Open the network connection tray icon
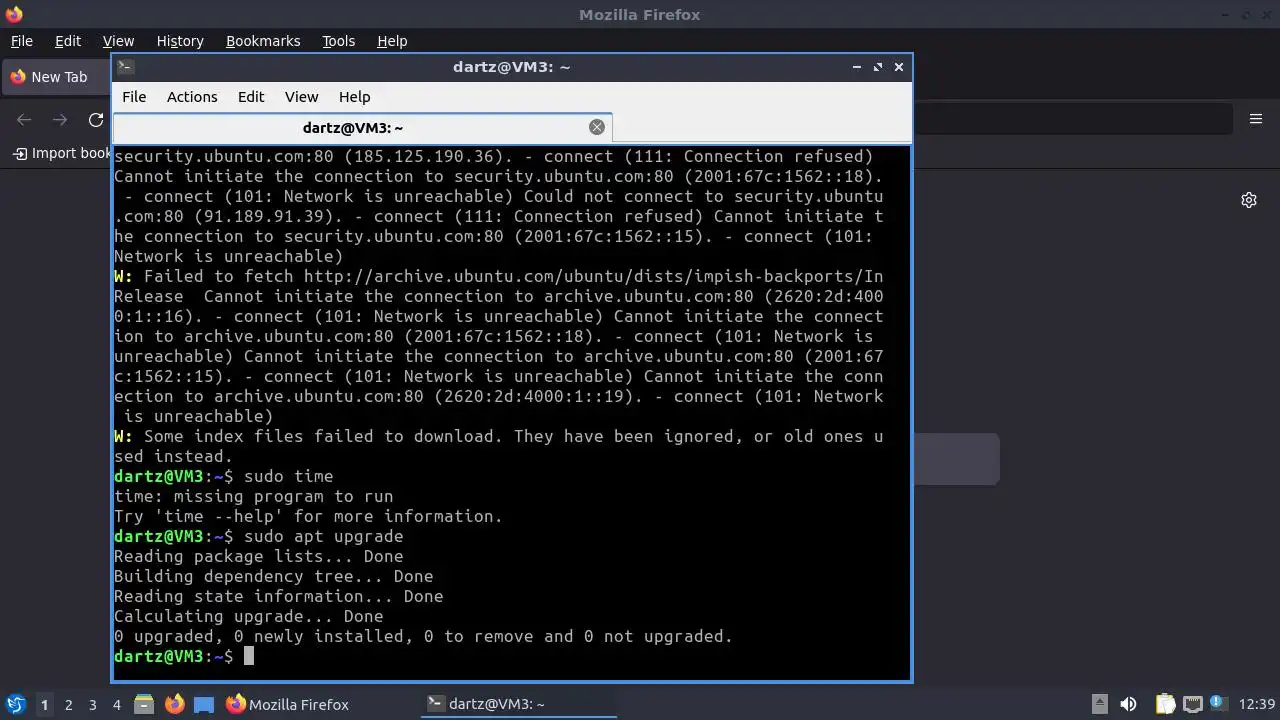This screenshot has height=720, width=1280. pos(1192,704)
